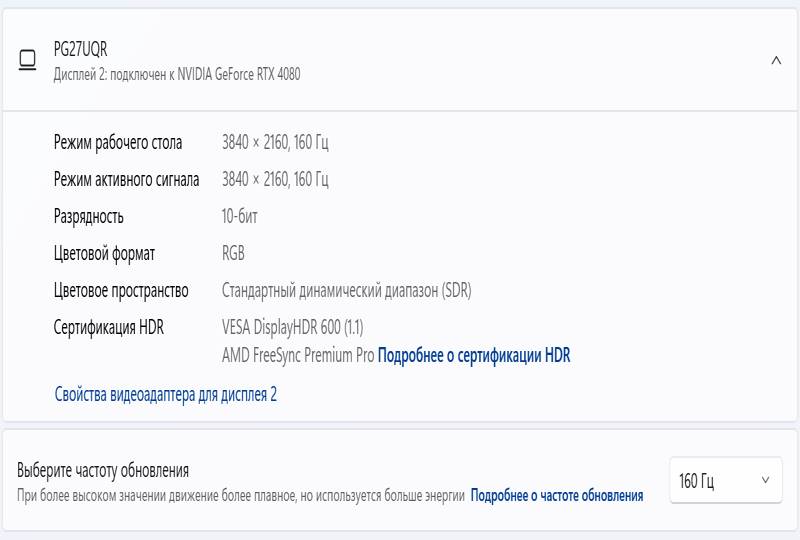Click the AMD FreeSync Premium Pro text
The height and width of the screenshot is (540, 800).
(298, 355)
